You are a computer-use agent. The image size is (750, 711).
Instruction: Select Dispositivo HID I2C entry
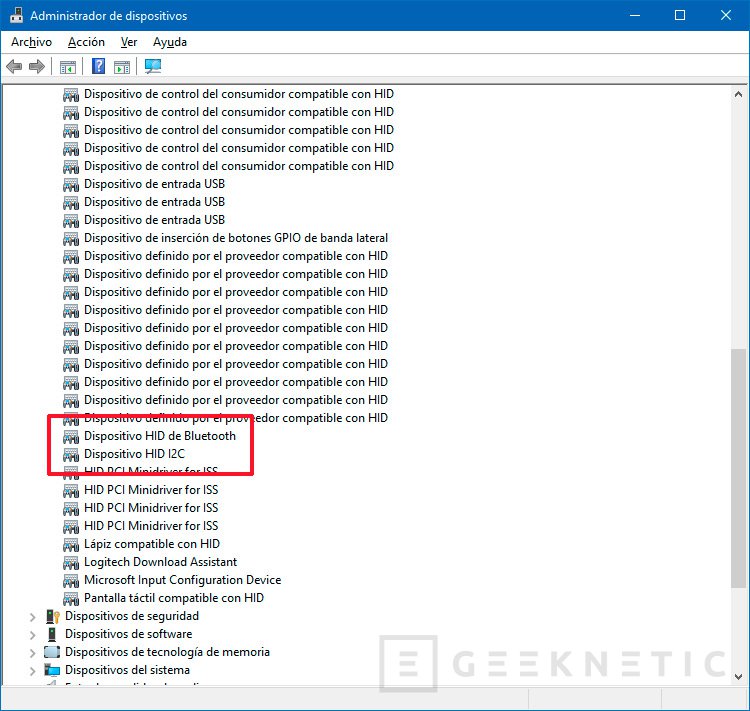134,454
